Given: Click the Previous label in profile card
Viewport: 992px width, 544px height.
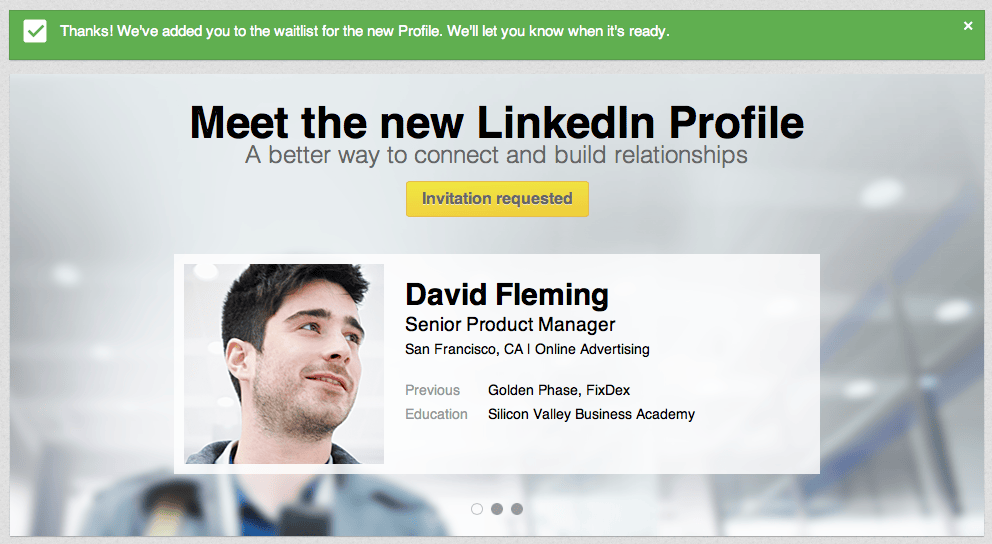Looking at the screenshot, I should (433, 390).
